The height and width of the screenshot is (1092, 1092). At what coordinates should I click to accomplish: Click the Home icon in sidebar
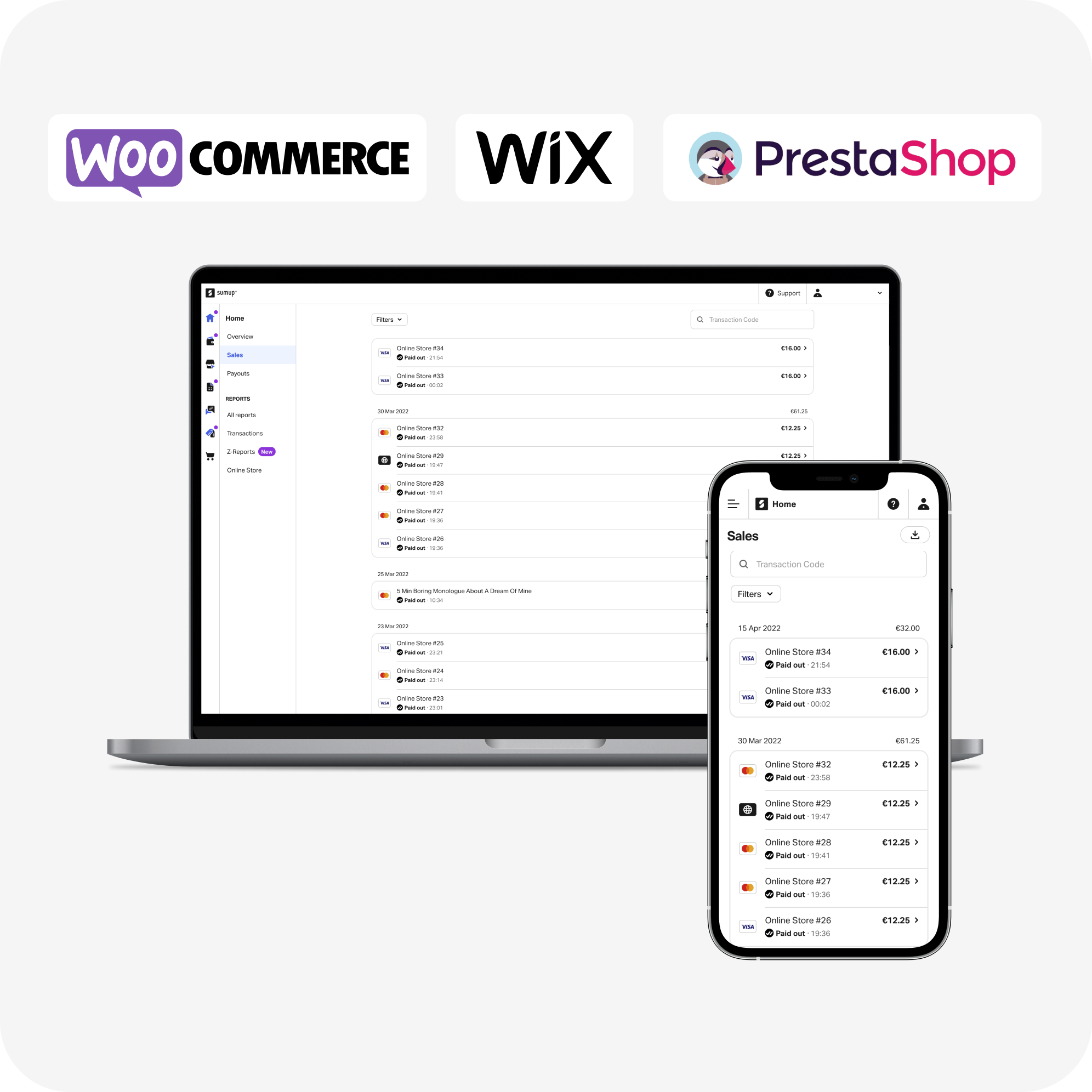[x=210, y=317]
